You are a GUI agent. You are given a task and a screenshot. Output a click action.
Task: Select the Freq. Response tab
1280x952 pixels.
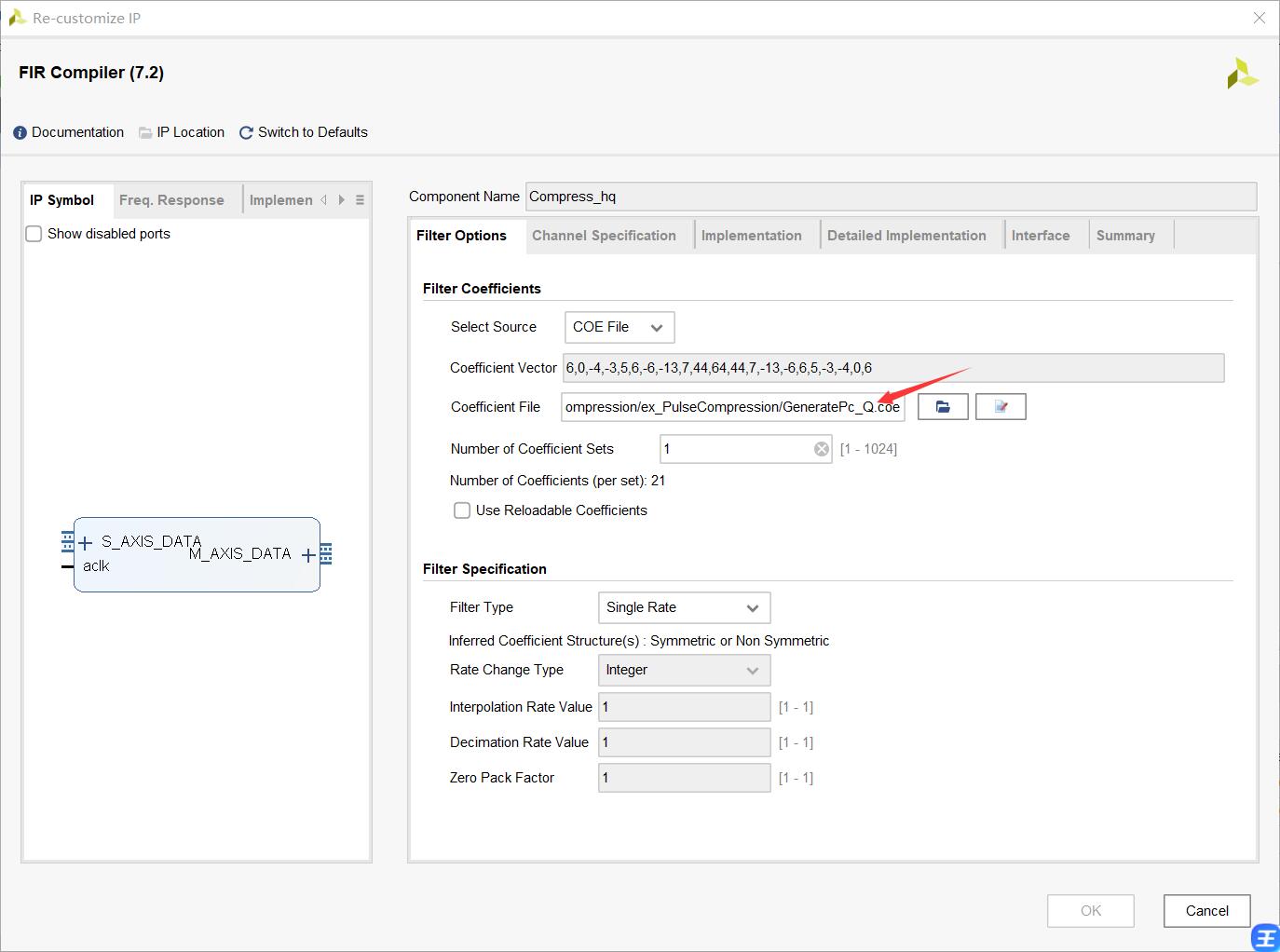(171, 200)
